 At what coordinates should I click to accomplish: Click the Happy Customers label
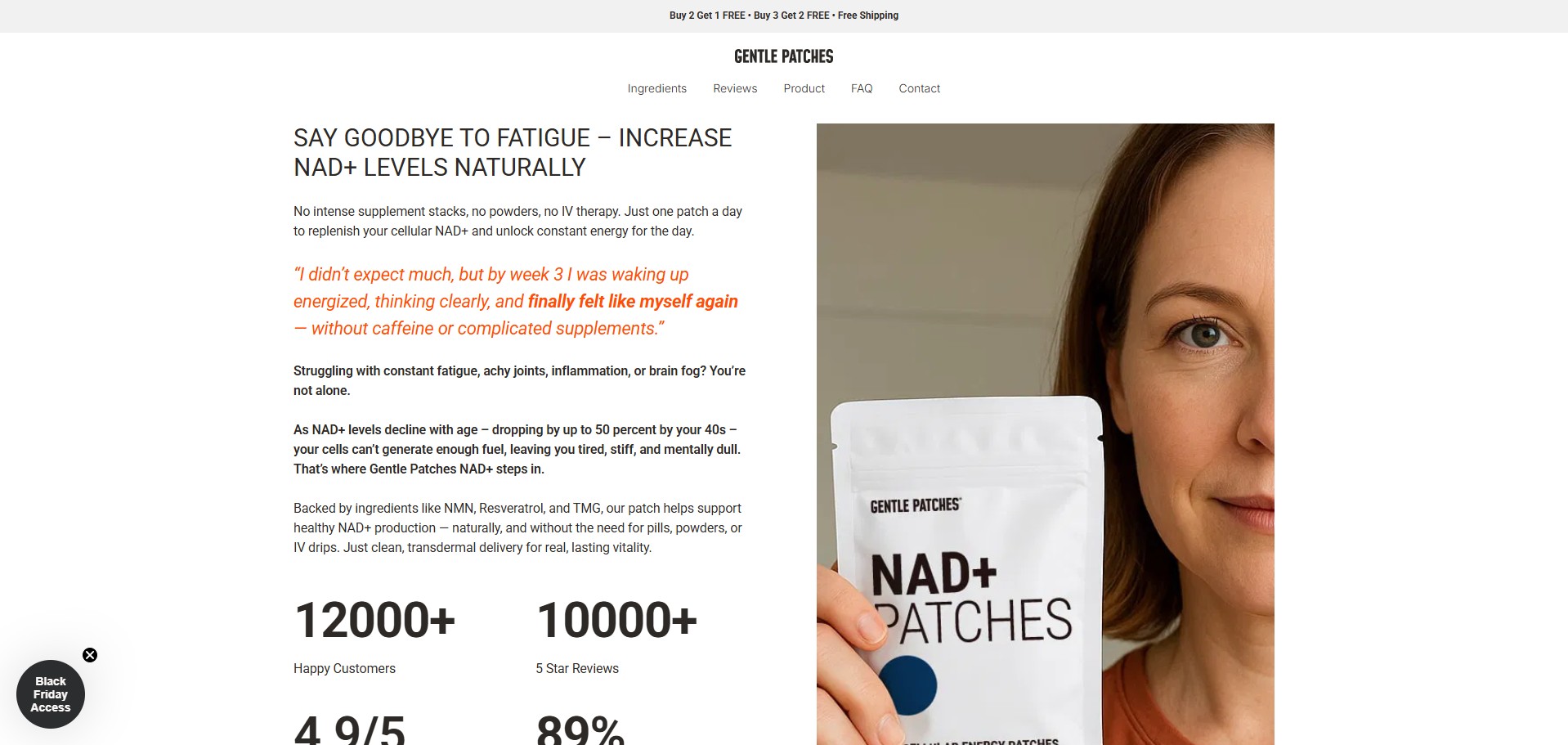tap(344, 668)
